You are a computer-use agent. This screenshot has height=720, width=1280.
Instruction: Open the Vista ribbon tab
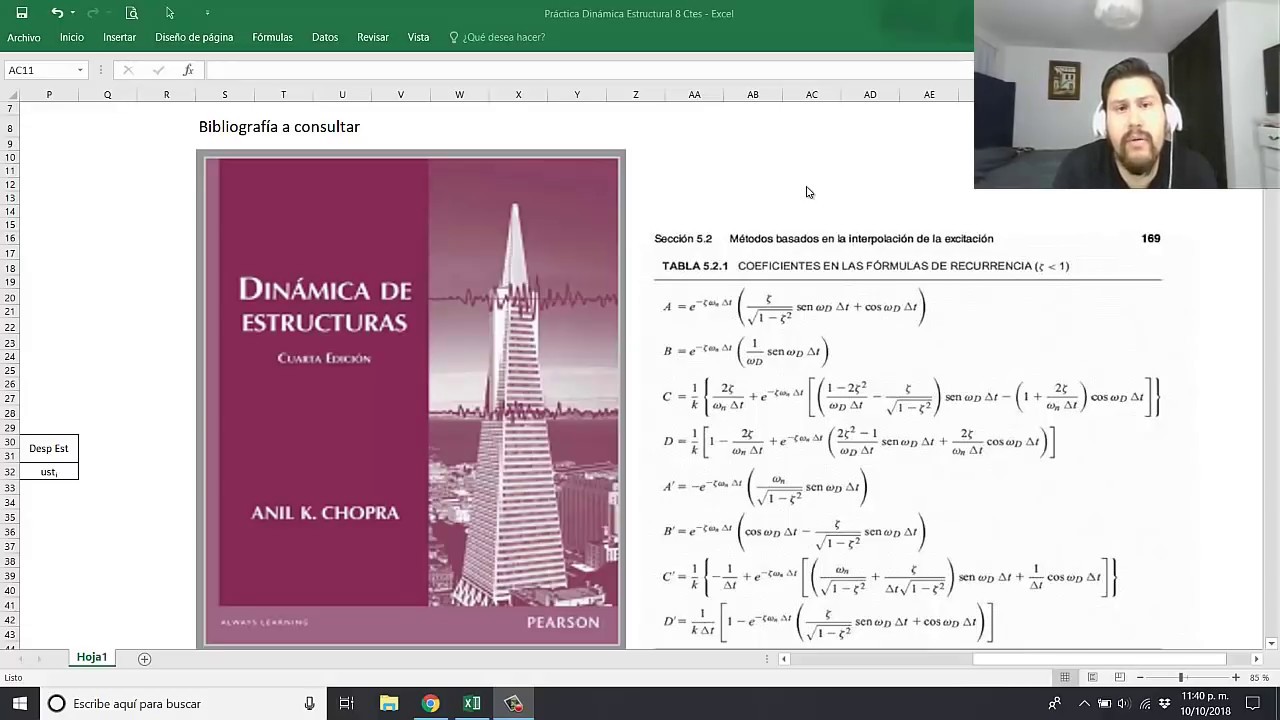(418, 37)
